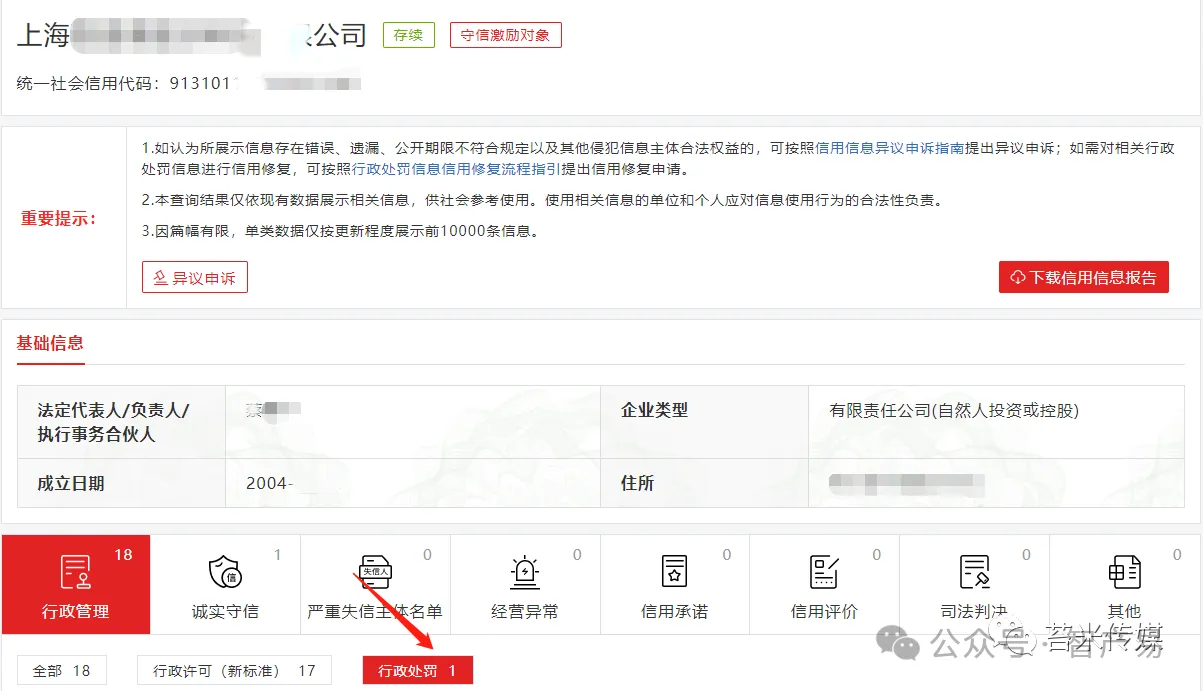
Task: Open the 信用评价 checklist icon
Action: pyautogui.click(x=824, y=572)
